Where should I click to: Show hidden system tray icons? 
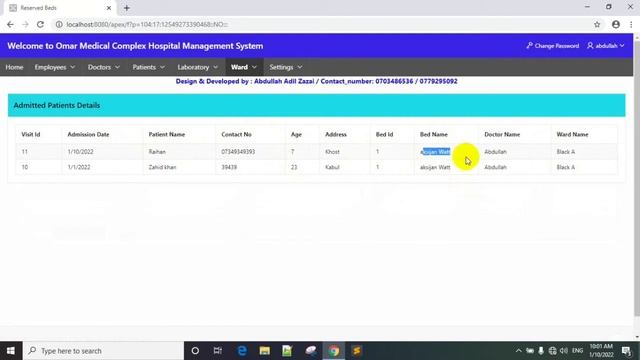(x=518, y=351)
